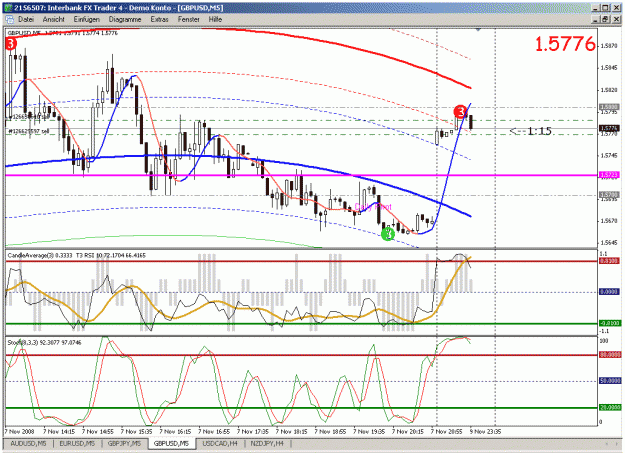Click the application icon in the title bar
This screenshot has width=625, height=453.
click(x=9, y=8)
